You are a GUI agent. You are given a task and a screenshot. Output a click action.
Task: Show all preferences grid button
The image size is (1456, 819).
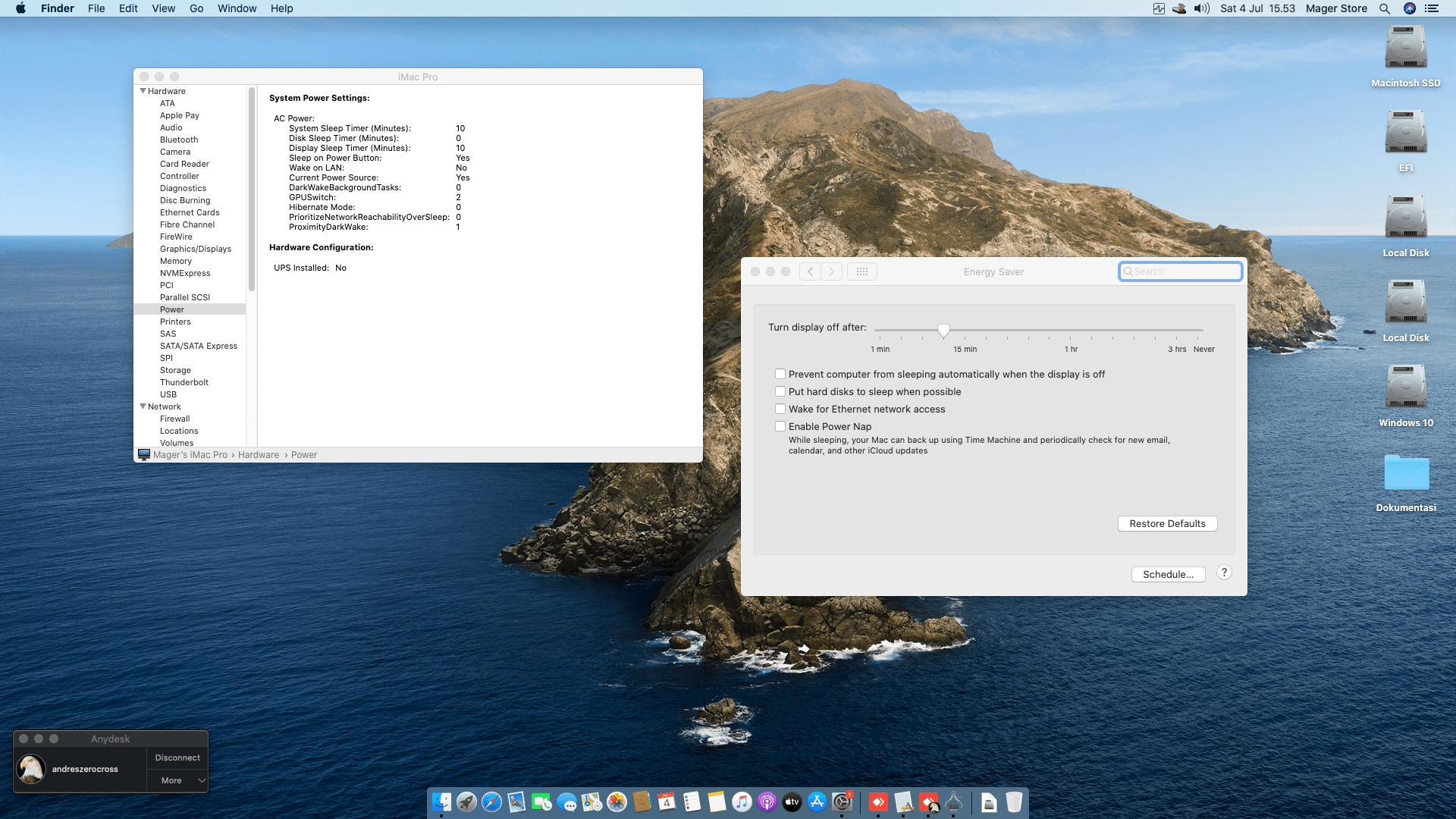point(861,271)
